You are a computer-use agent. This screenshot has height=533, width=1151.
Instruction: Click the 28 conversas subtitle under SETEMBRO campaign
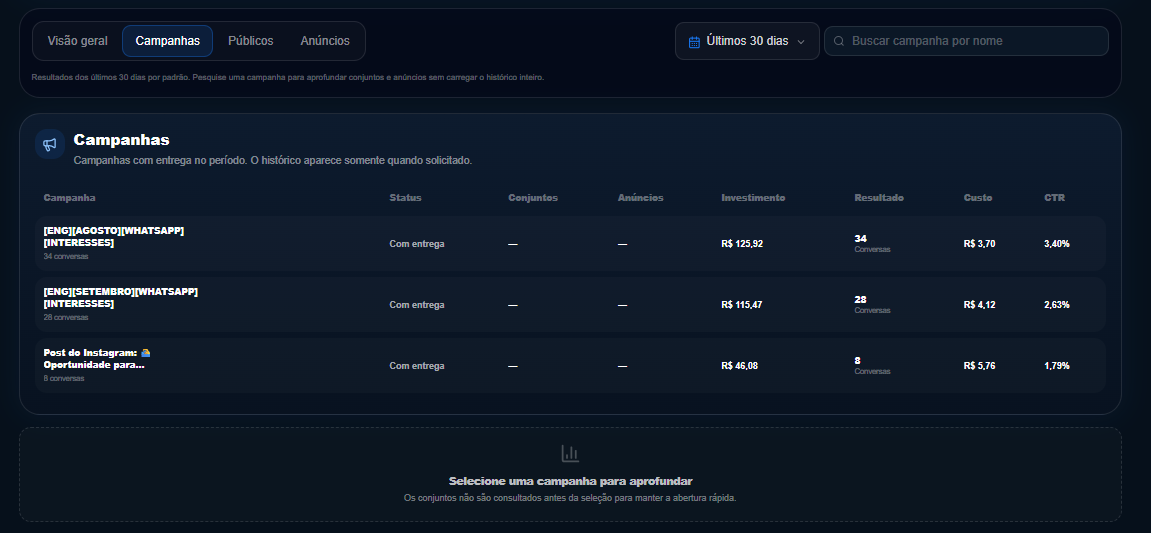tap(66, 318)
